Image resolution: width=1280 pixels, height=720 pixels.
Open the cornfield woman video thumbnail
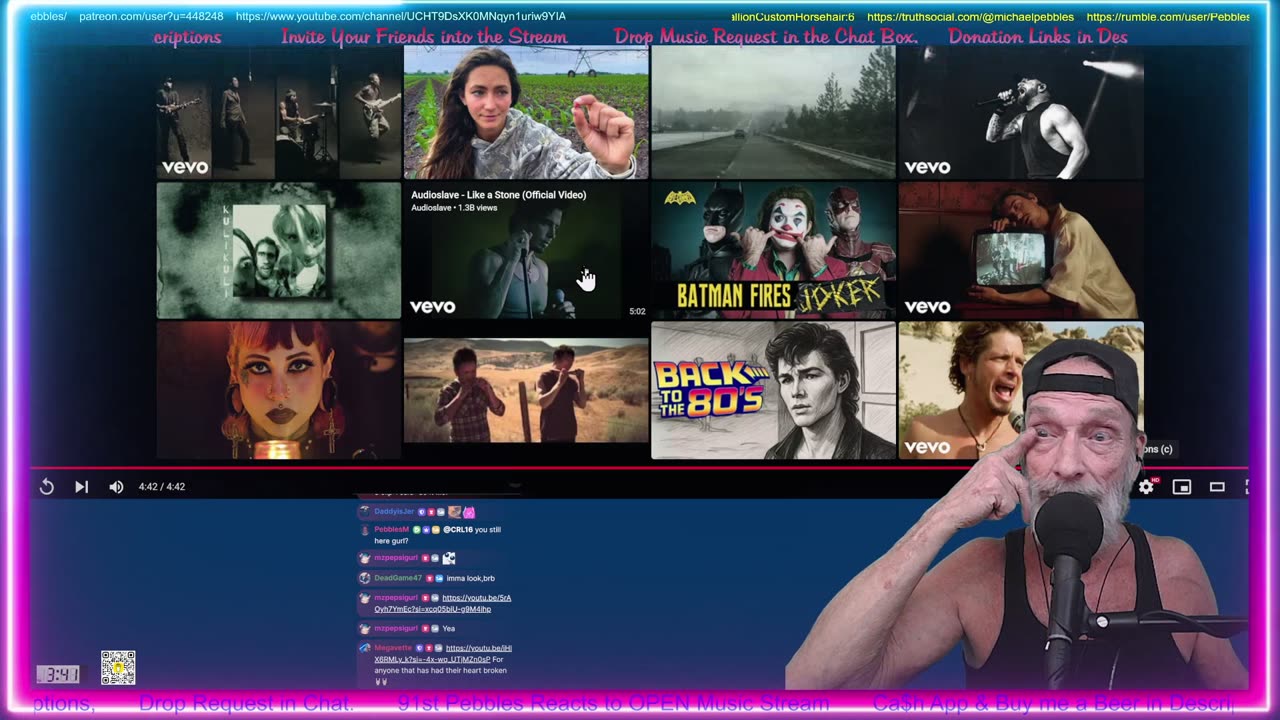(526, 111)
